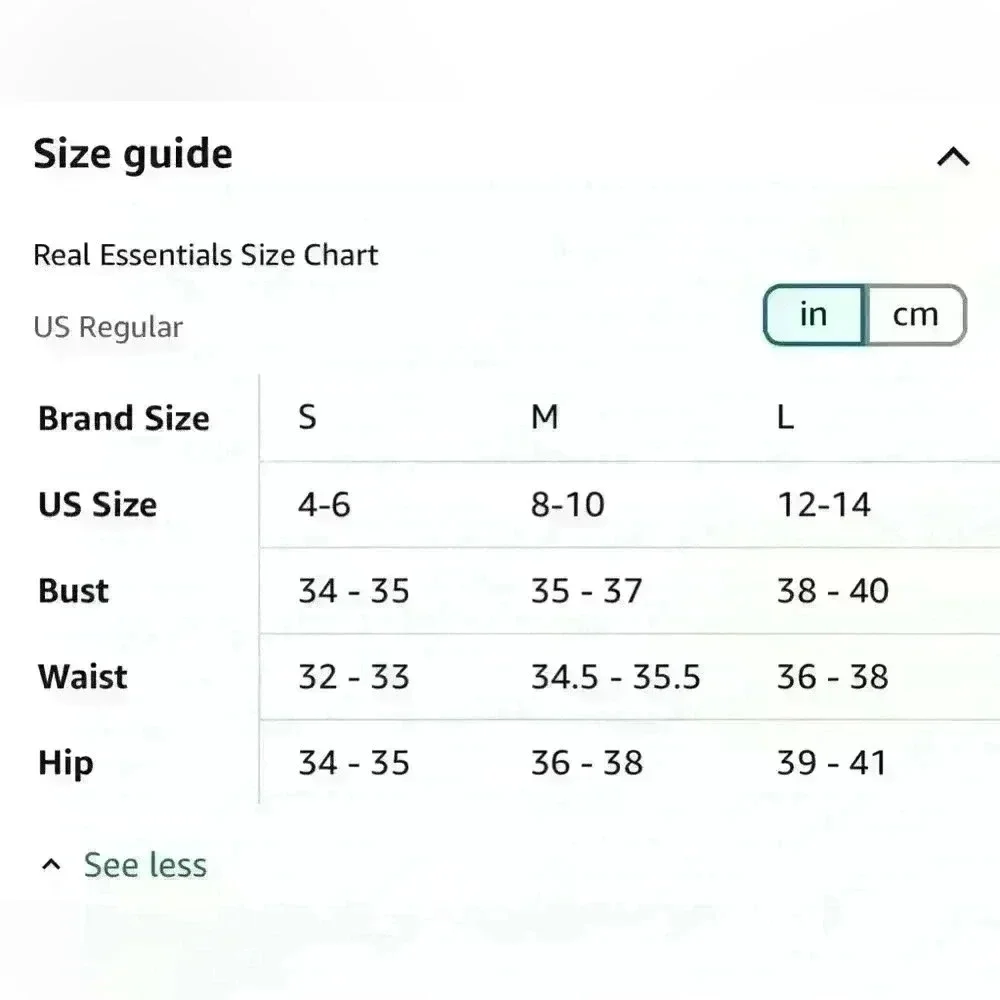Click the US Size 12-14 cell
The width and height of the screenshot is (1000, 1000).
tap(824, 504)
